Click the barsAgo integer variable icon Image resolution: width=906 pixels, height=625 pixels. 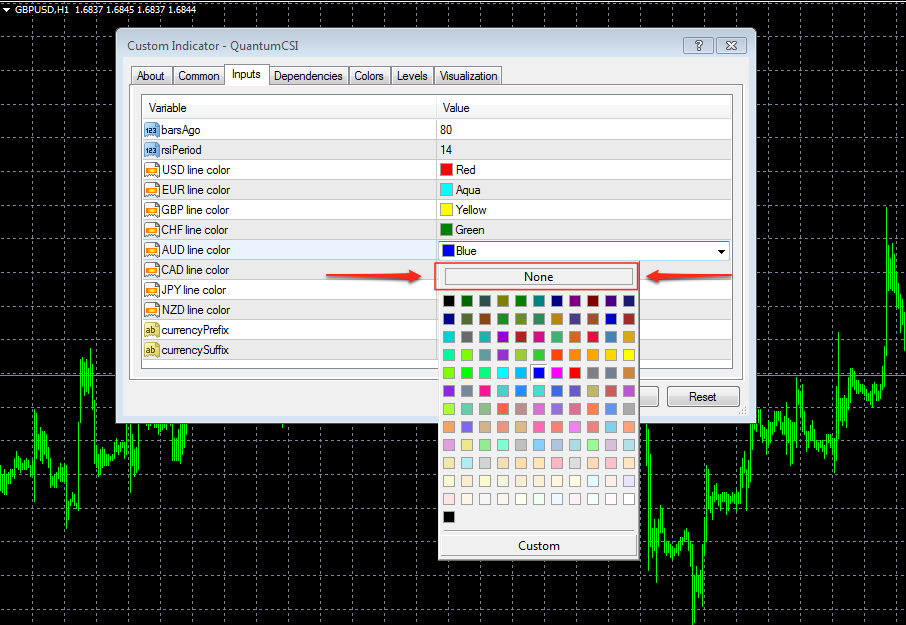point(151,130)
